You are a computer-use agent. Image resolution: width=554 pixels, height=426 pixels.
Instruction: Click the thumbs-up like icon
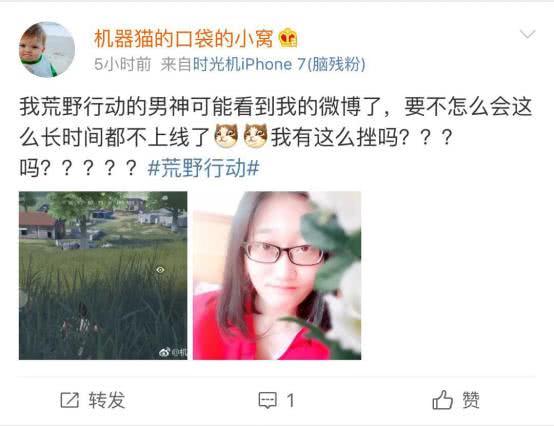tap(442, 400)
